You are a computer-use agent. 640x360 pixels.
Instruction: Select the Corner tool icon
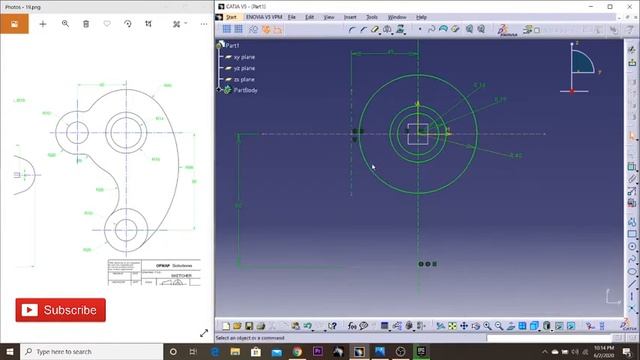(352, 29)
